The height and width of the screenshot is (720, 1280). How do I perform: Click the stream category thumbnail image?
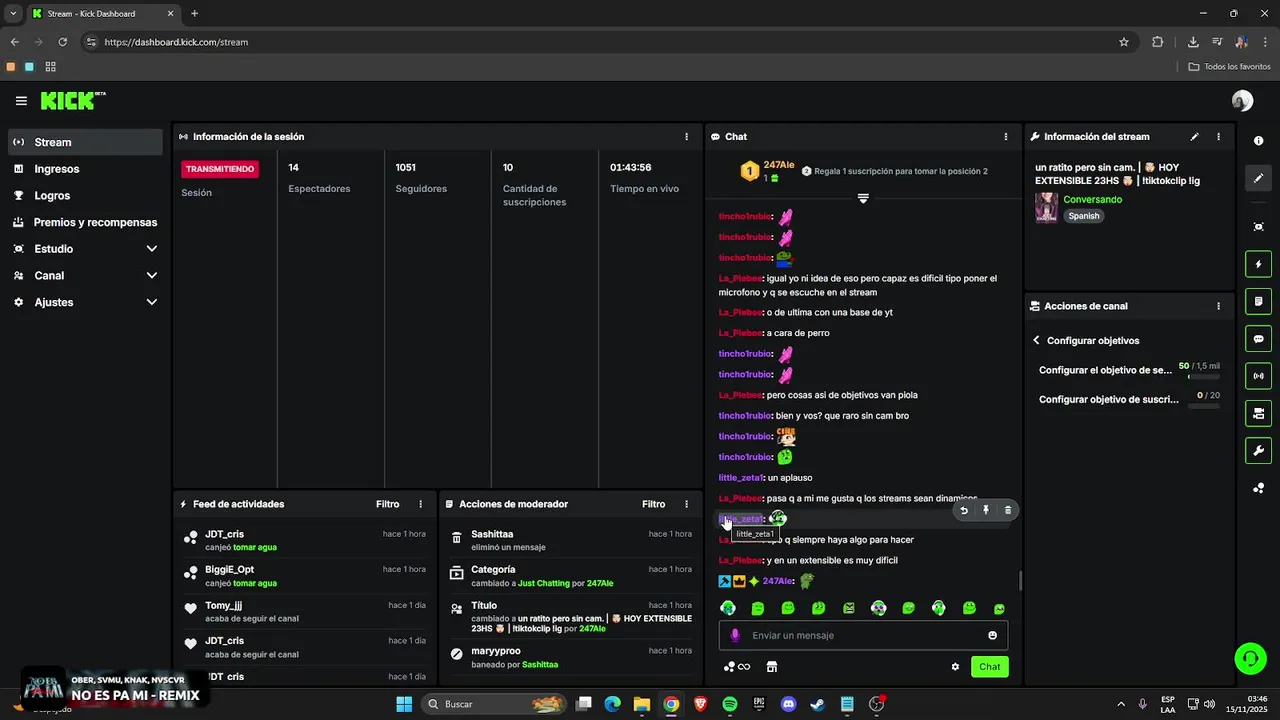1046,208
